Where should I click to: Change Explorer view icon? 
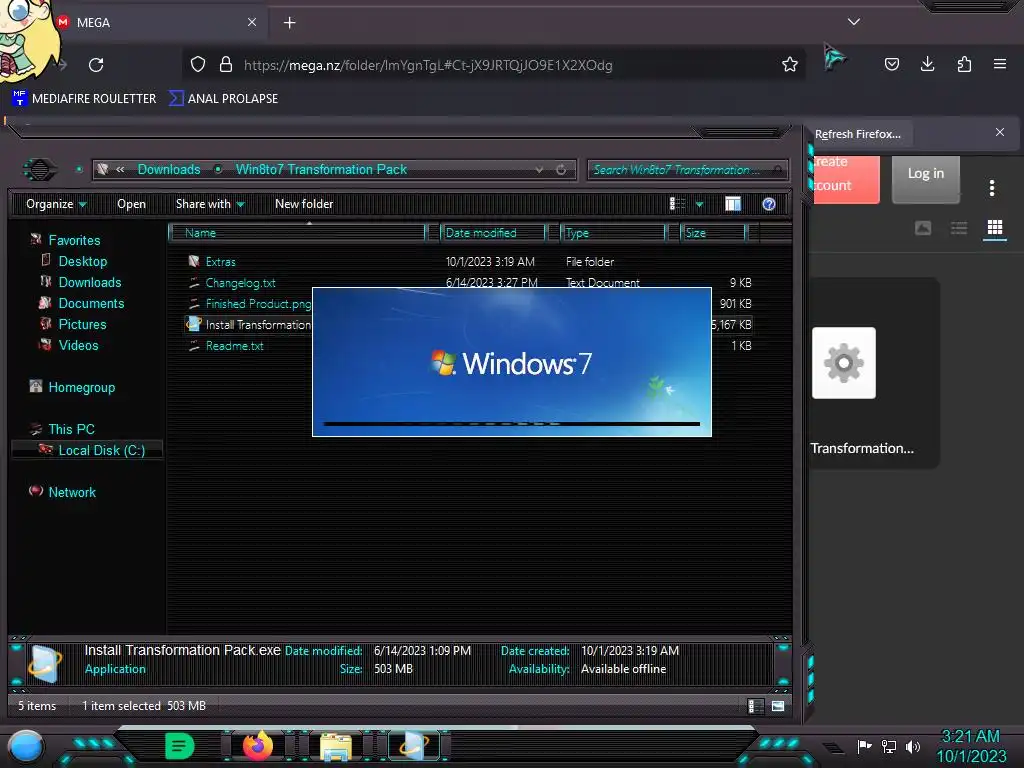pos(677,204)
